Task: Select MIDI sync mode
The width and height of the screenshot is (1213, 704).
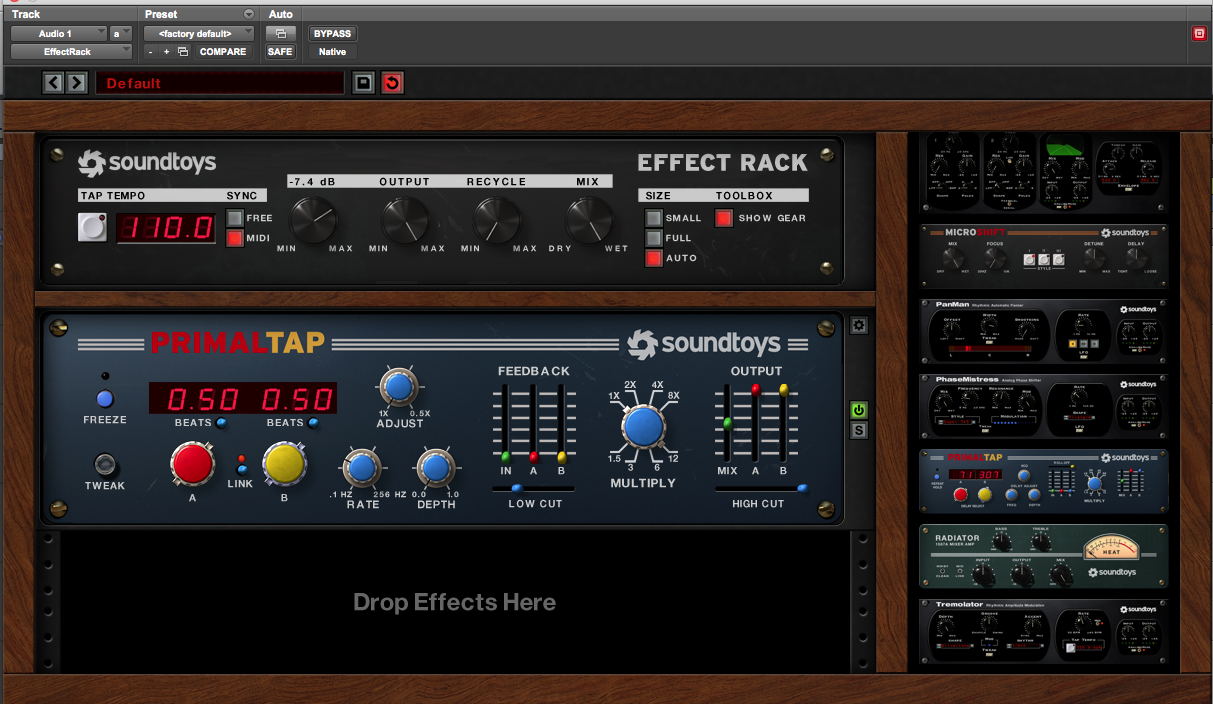Action: (234, 238)
